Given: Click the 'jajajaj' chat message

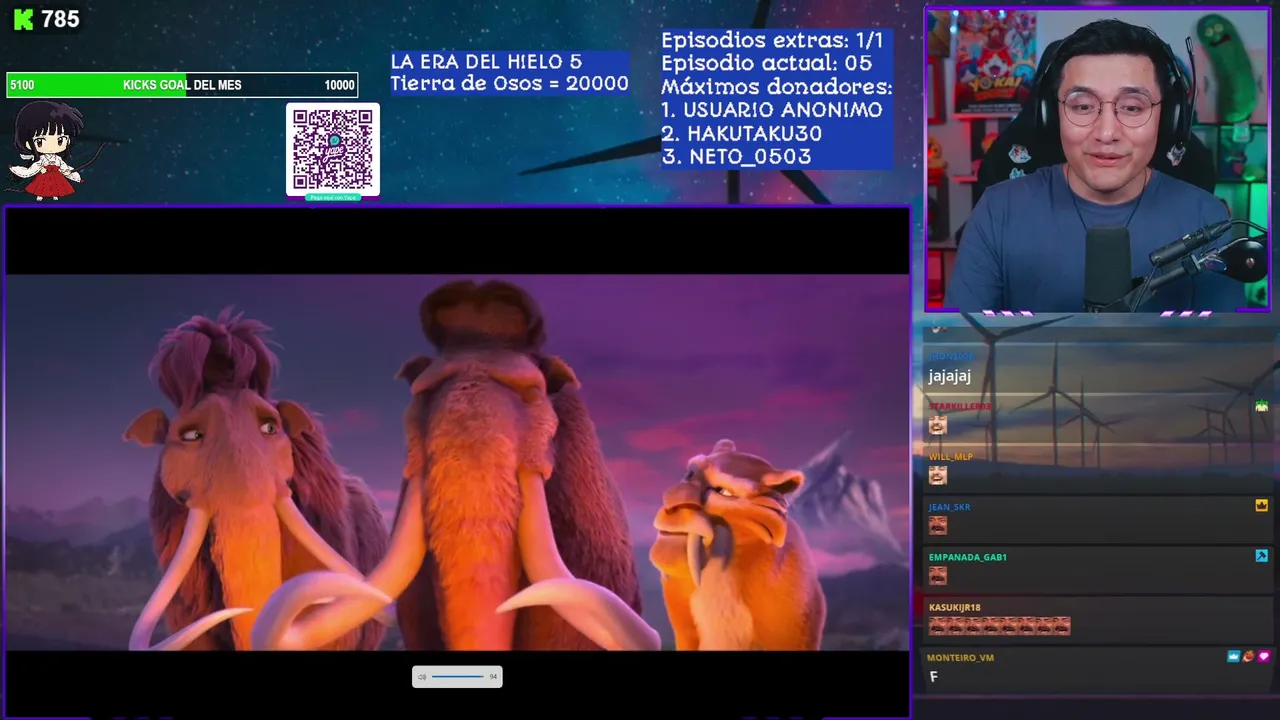Looking at the screenshot, I should click(x=949, y=376).
